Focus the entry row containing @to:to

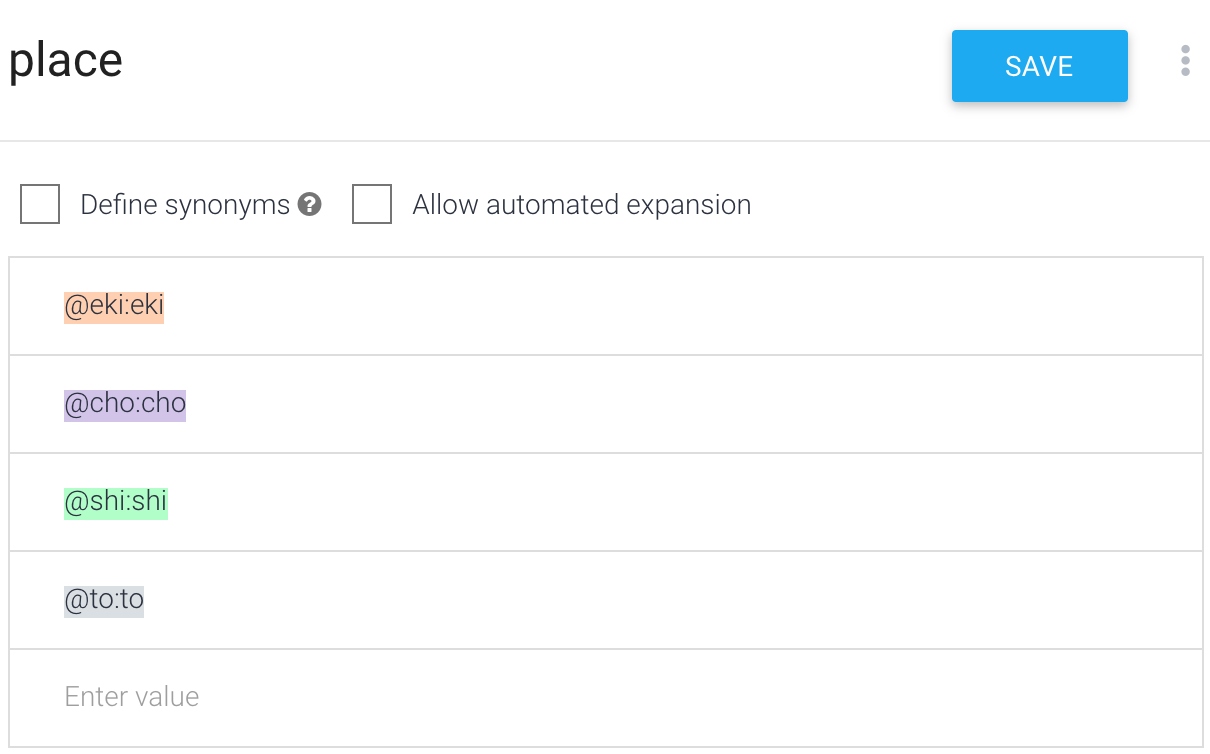pos(606,600)
